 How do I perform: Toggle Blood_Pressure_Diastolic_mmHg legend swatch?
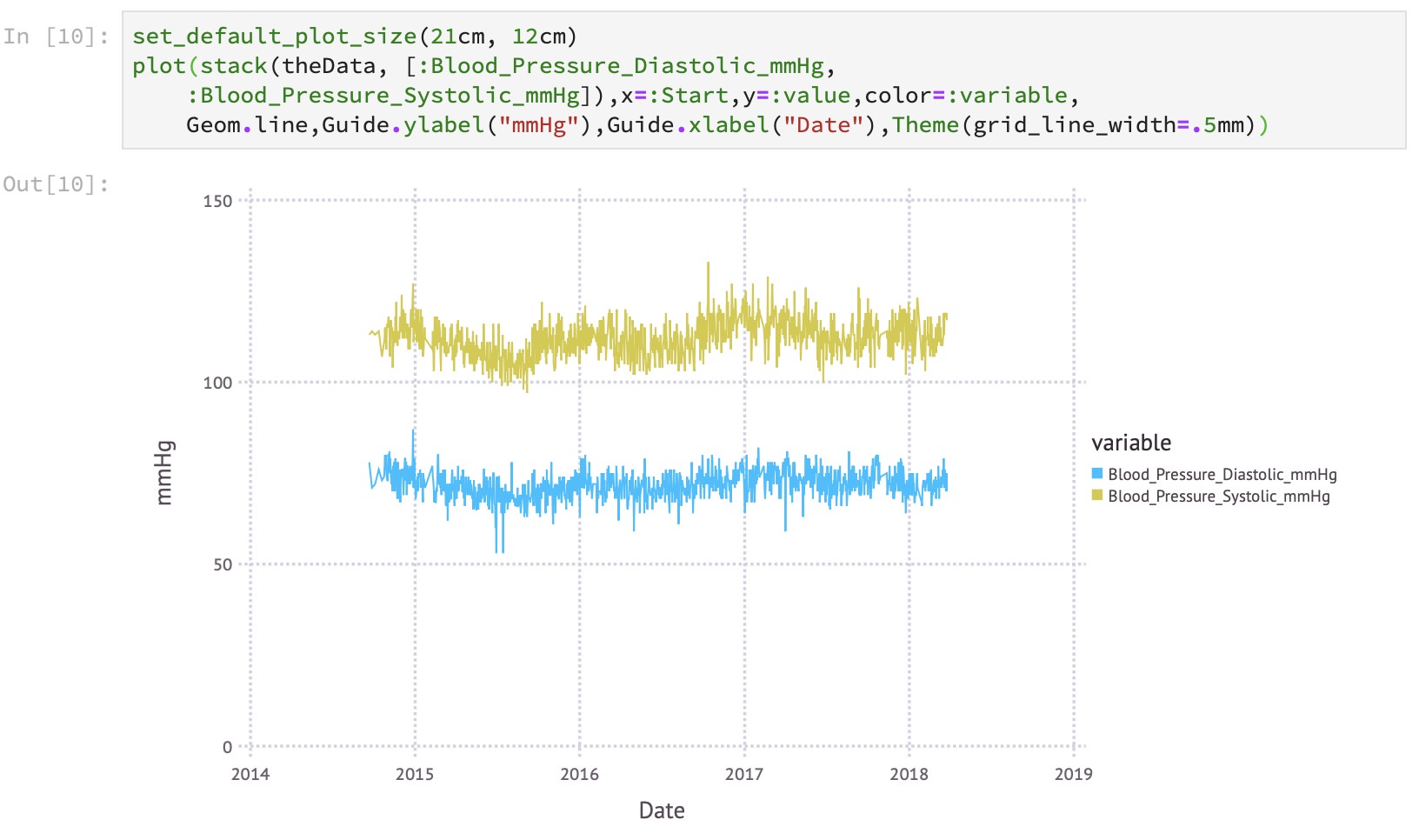coord(1097,474)
